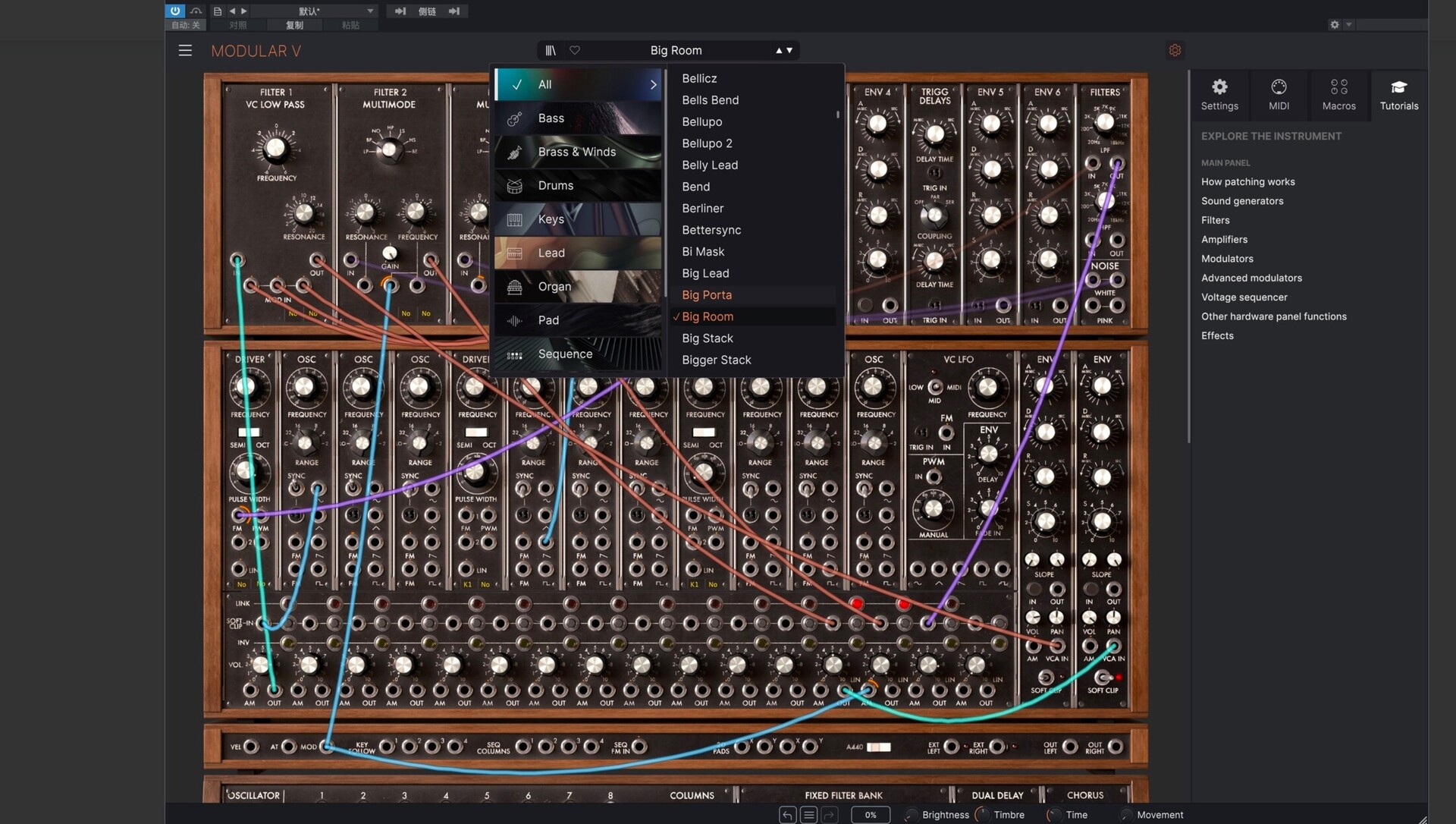Select the Sequence category

578,354
